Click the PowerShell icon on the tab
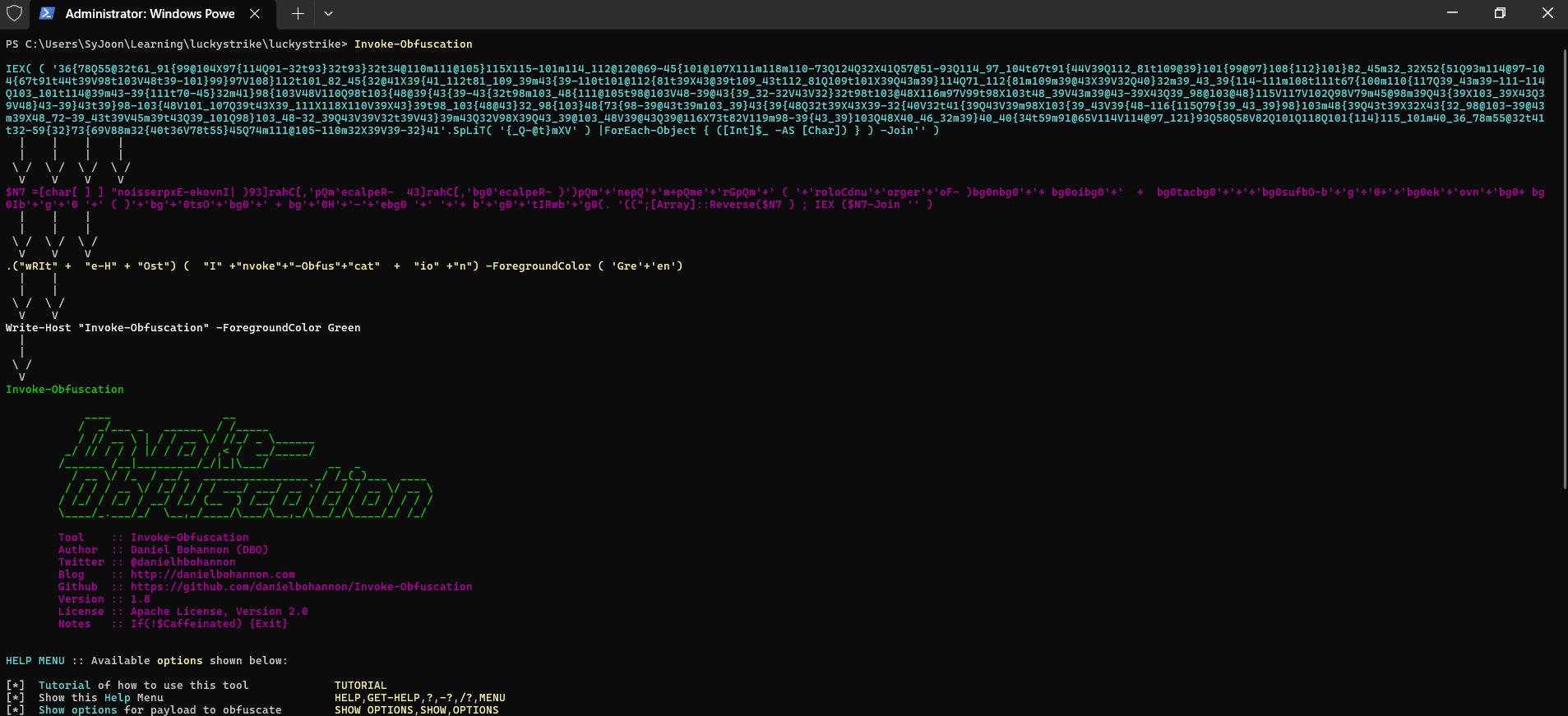Screen dimensions: 1568x716 point(47,13)
